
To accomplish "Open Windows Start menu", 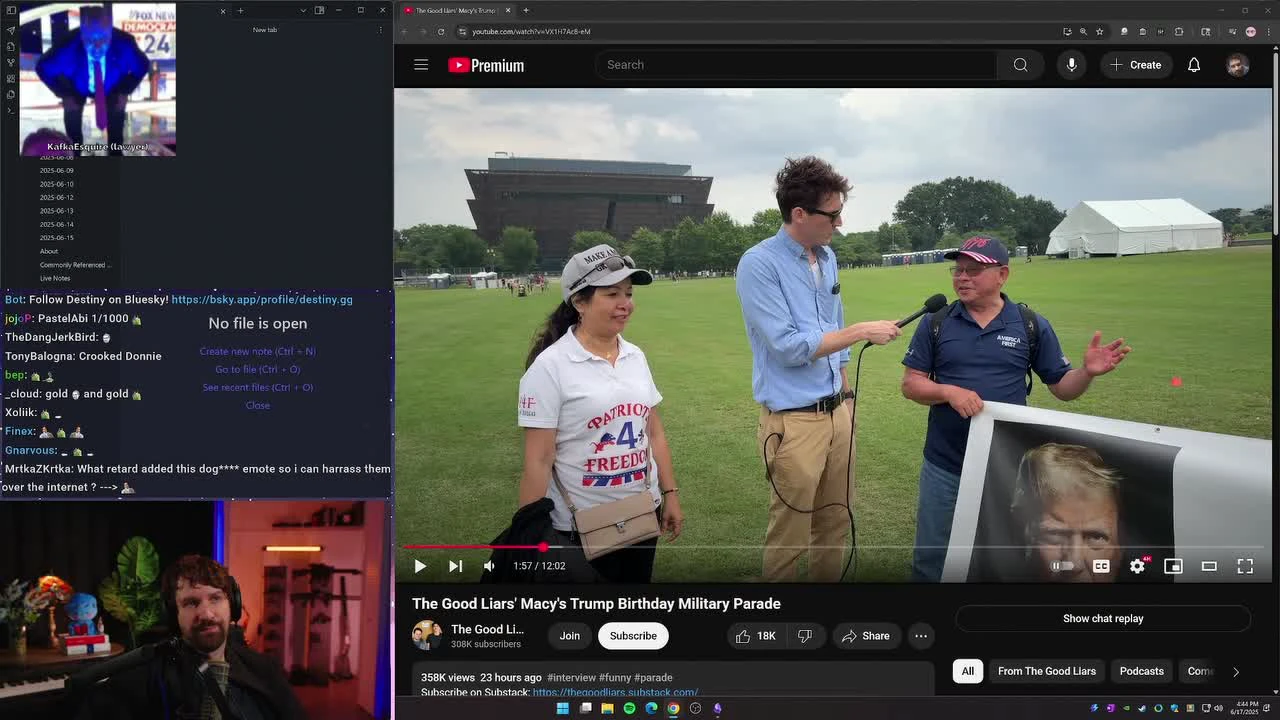I will (x=562, y=708).
